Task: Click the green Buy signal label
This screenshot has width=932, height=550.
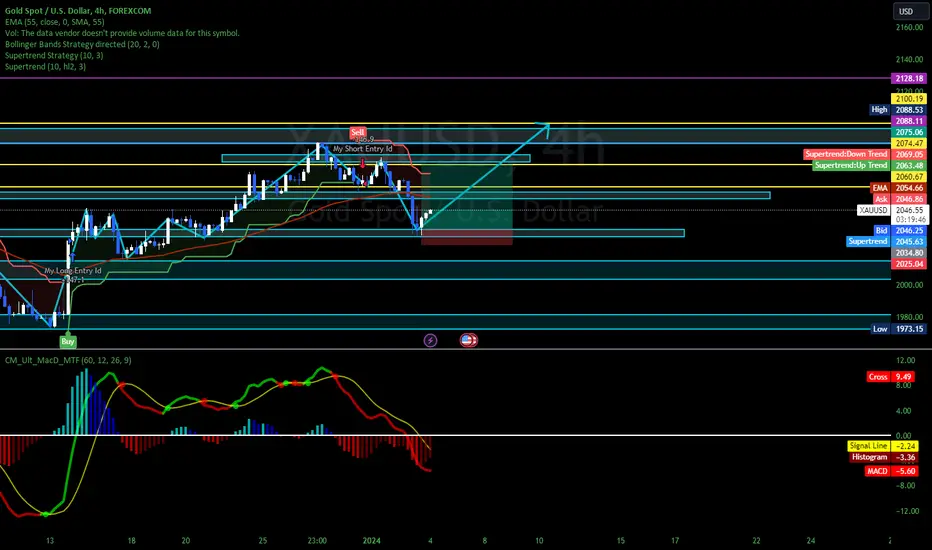Action: pyautogui.click(x=68, y=341)
